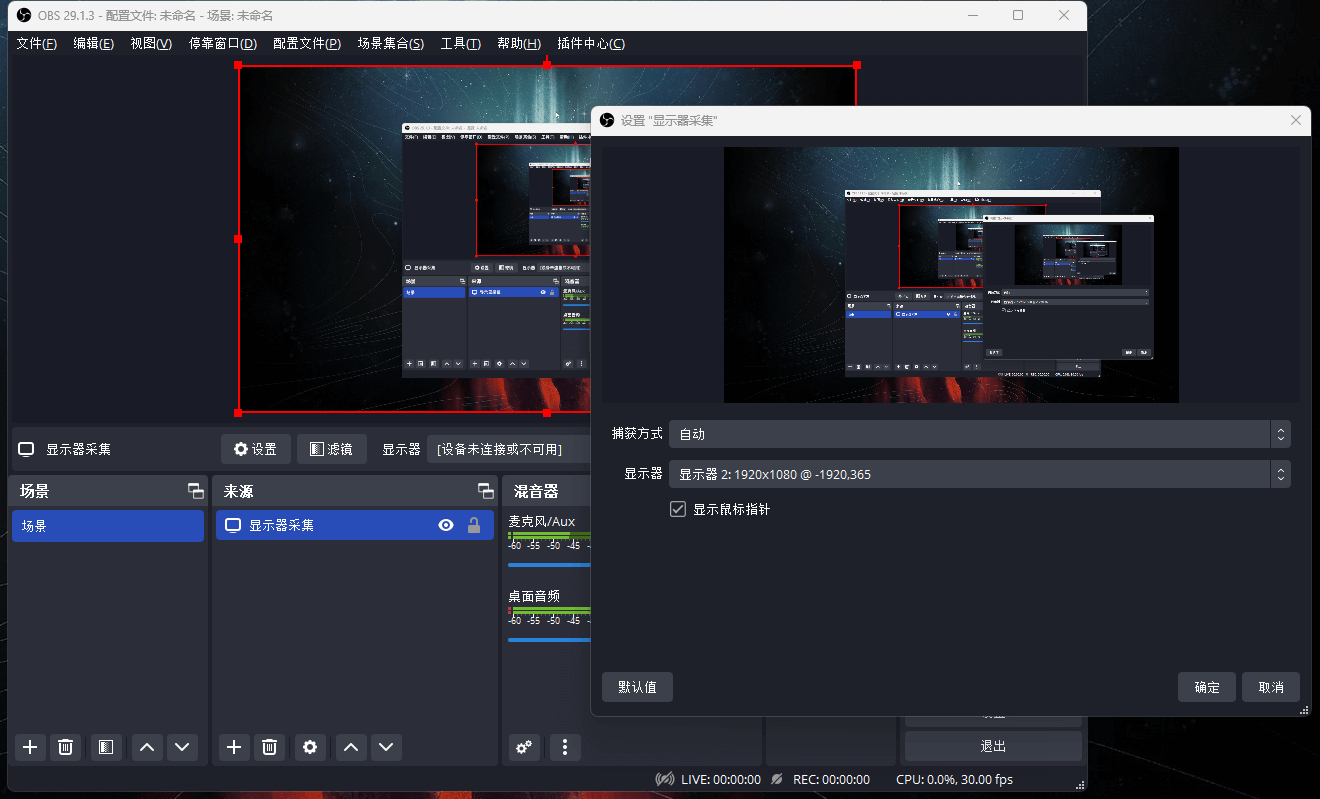Open 停靠窗口 menu
1320x799 pixels.
223,44
